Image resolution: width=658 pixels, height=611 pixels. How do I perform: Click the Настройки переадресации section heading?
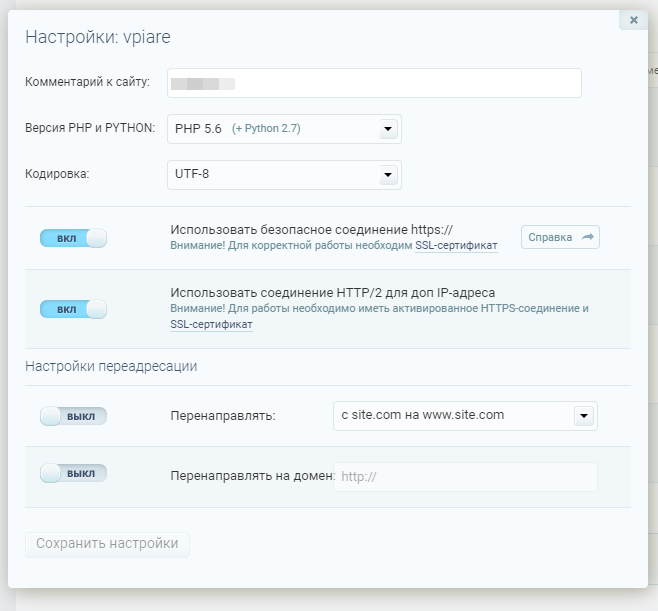click(x=111, y=366)
